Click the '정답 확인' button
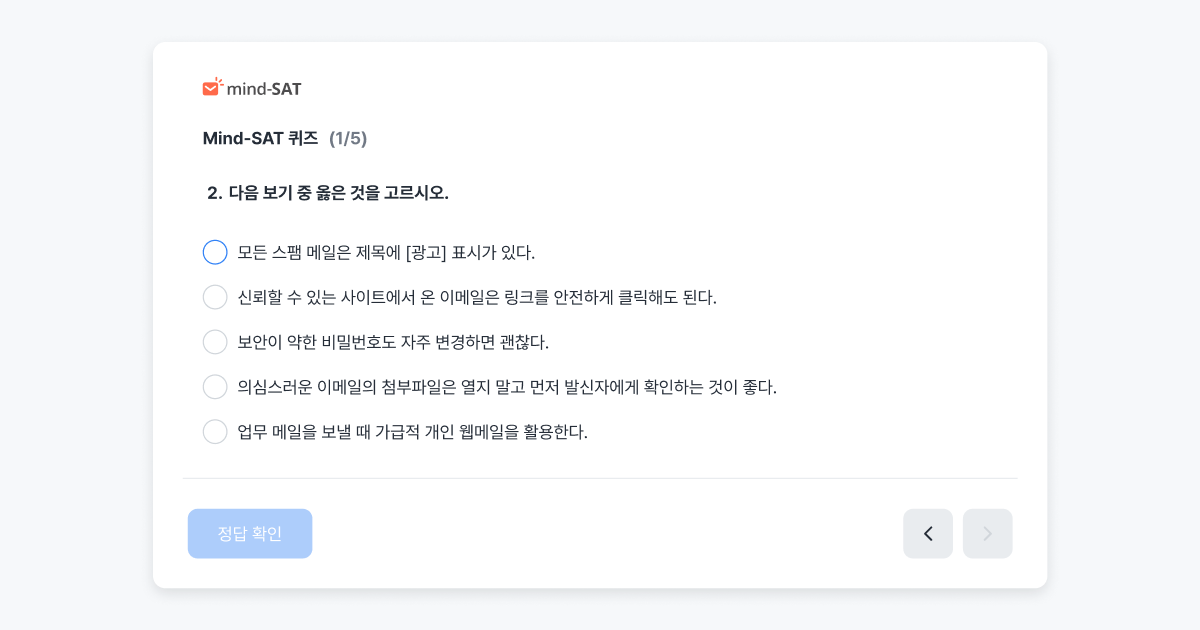Image resolution: width=1200 pixels, height=630 pixels. tap(250, 534)
